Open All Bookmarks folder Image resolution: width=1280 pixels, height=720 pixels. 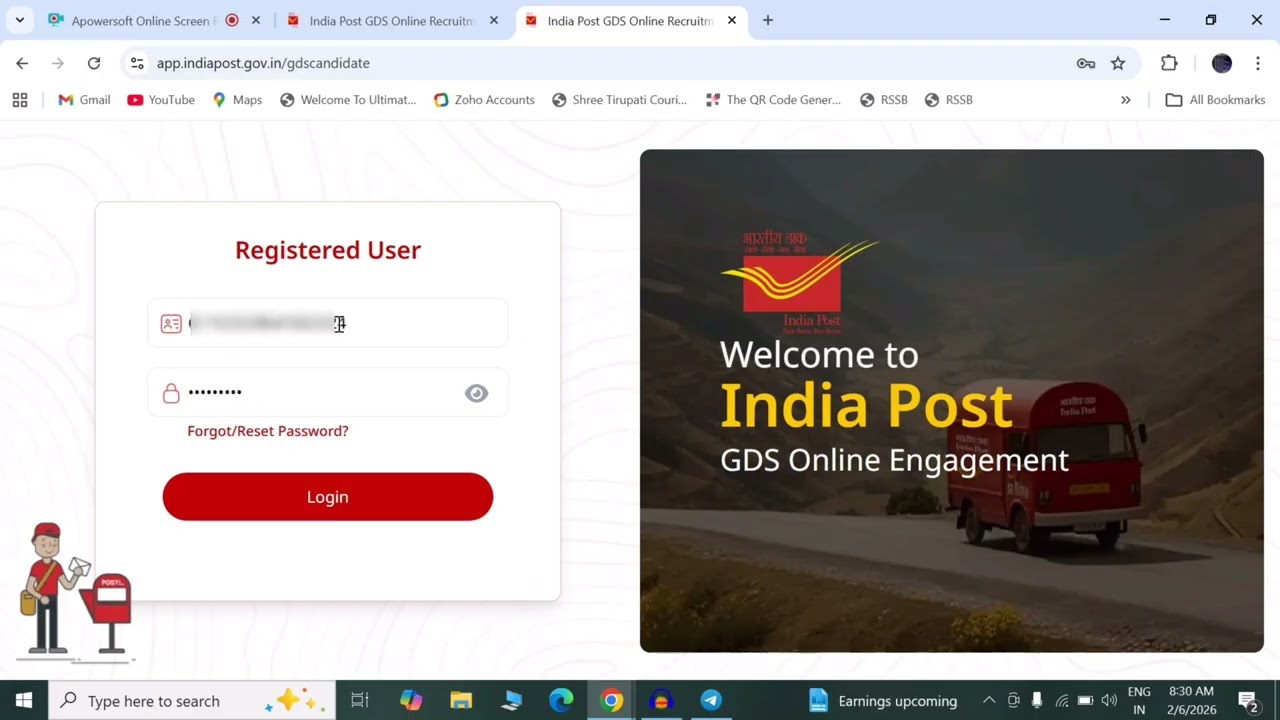click(1216, 100)
